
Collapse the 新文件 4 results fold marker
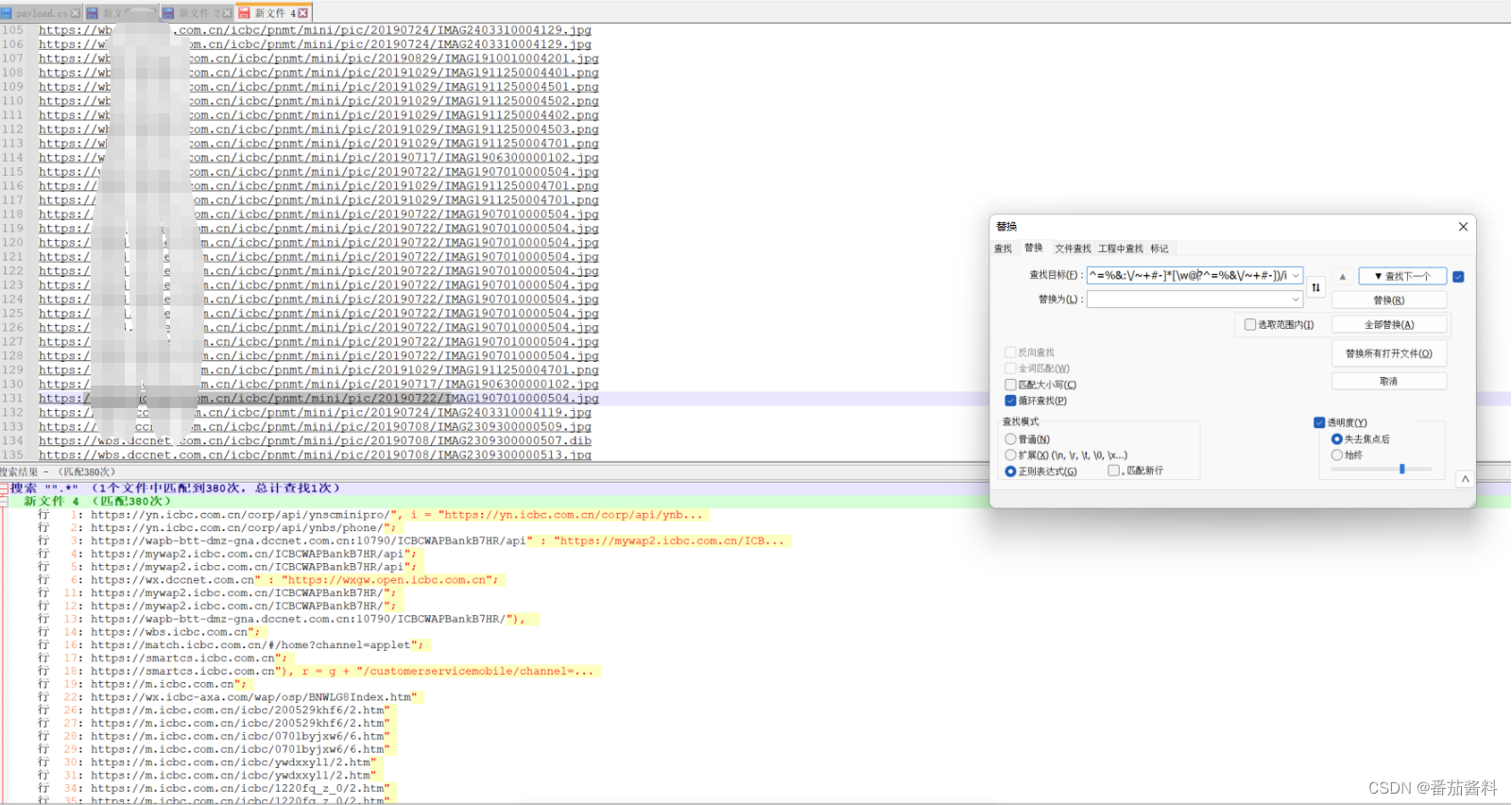click(4, 502)
